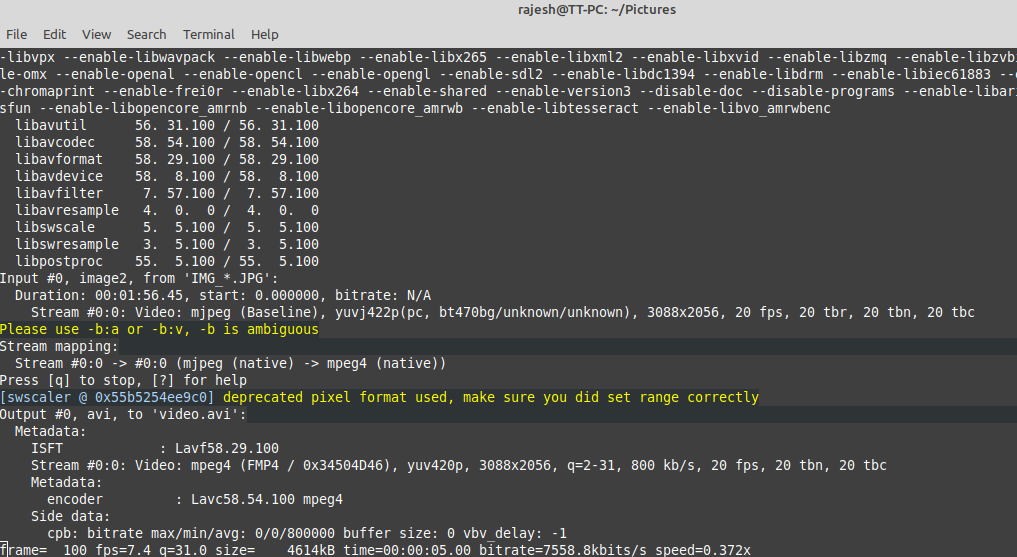Image resolution: width=1017 pixels, height=557 pixels.
Task: Click the libavcodec version line
Action: 167,142
